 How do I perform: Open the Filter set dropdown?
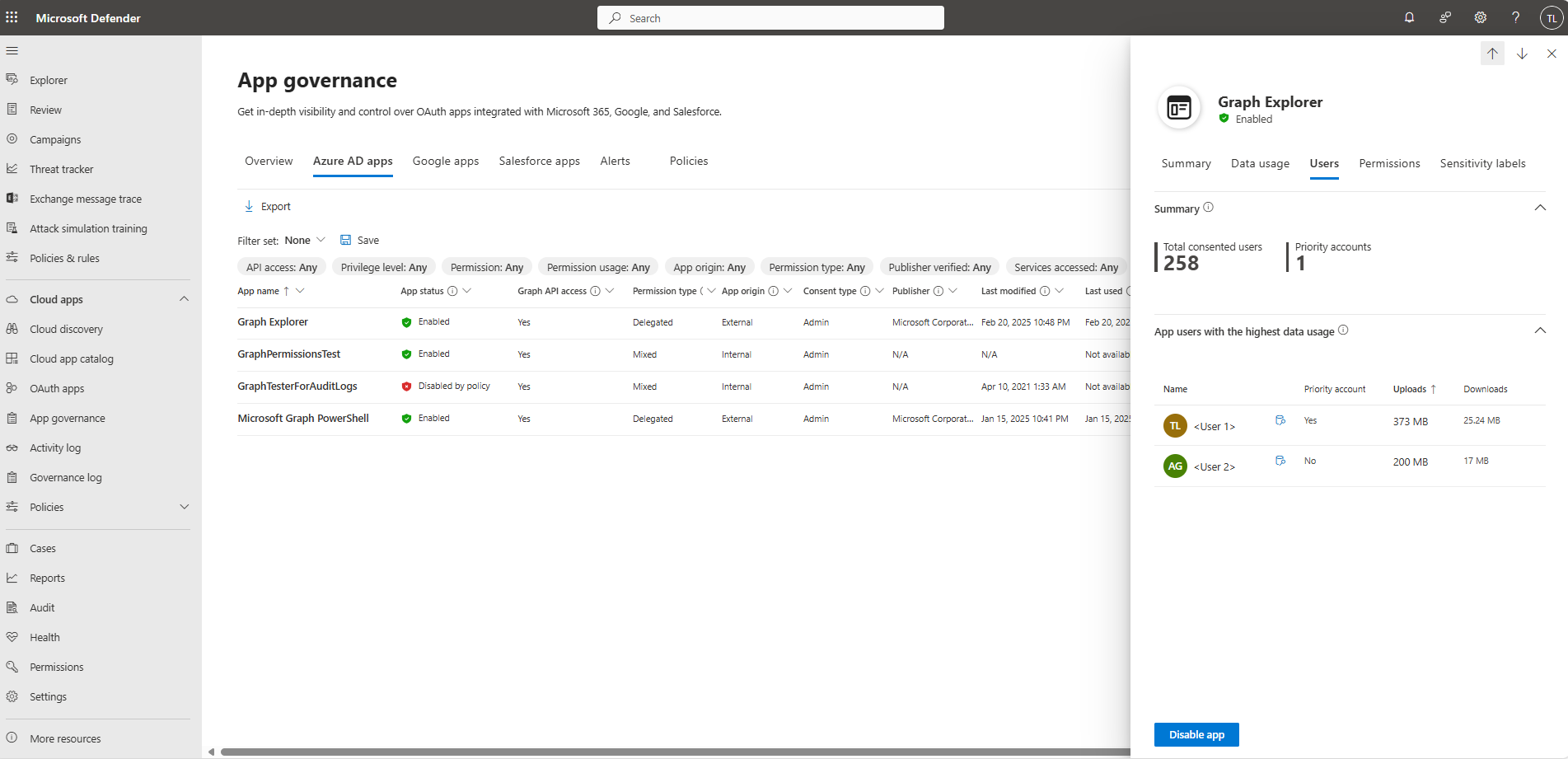302,240
